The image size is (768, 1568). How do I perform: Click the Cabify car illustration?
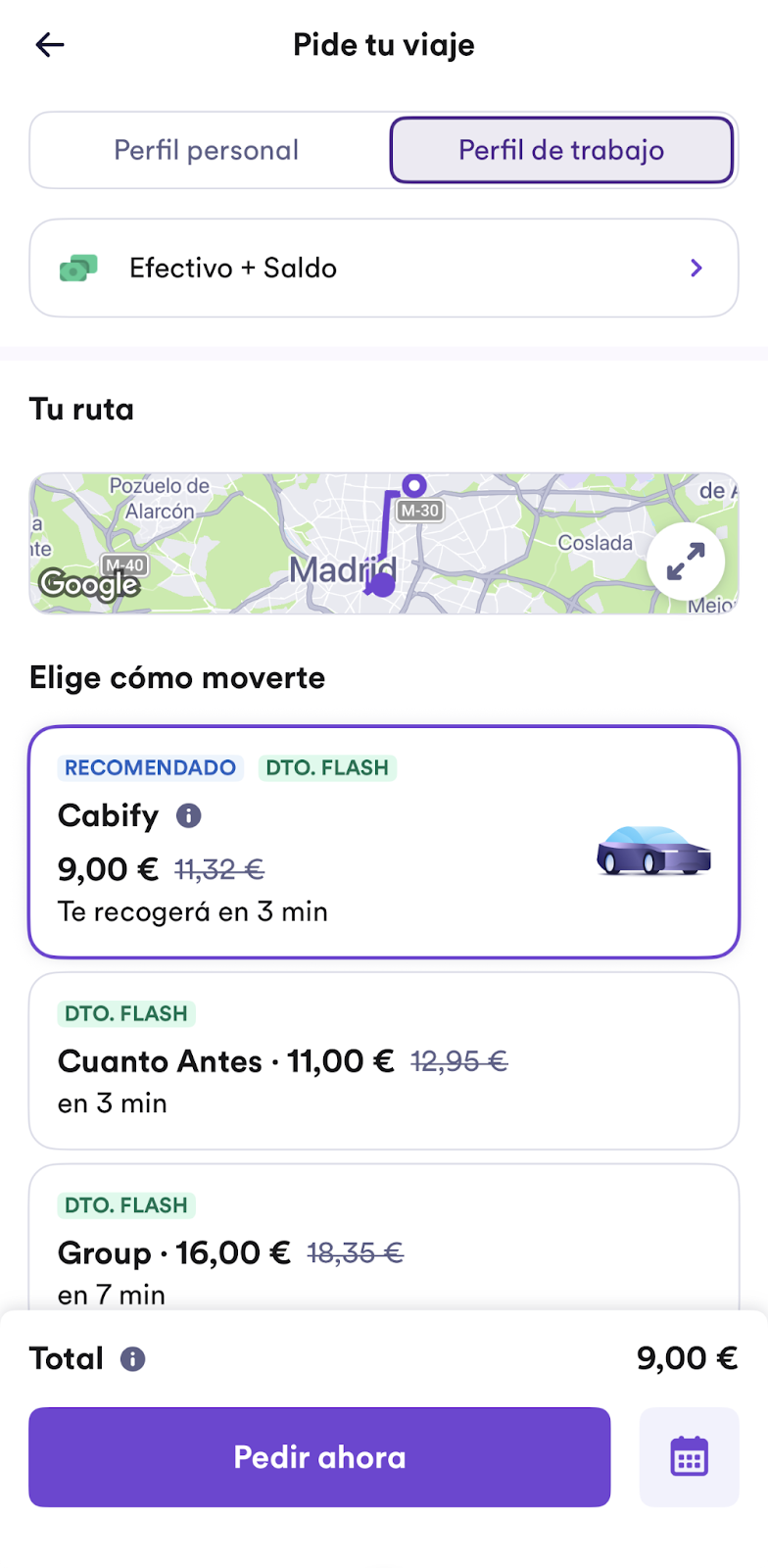click(x=653, y=850)
